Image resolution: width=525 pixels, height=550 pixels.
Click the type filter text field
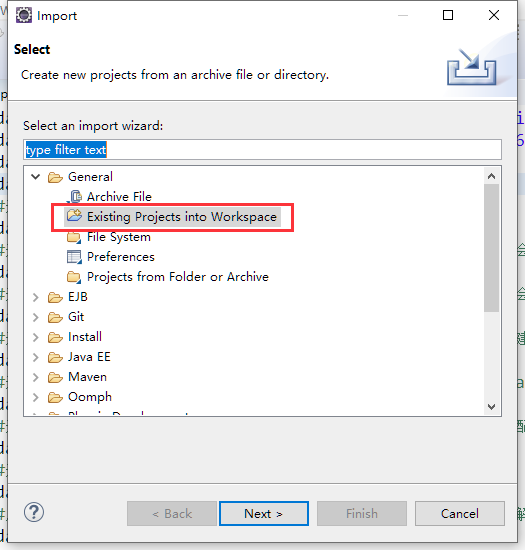262,150
